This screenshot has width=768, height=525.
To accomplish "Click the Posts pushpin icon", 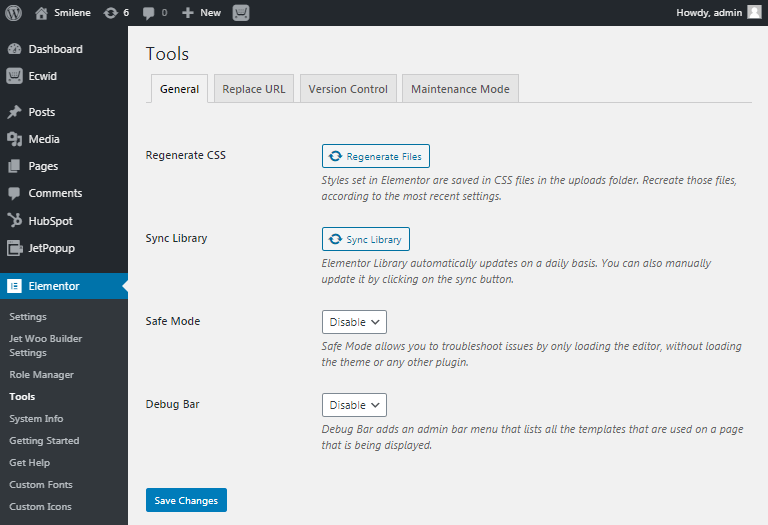I will [x=15, y=112].
